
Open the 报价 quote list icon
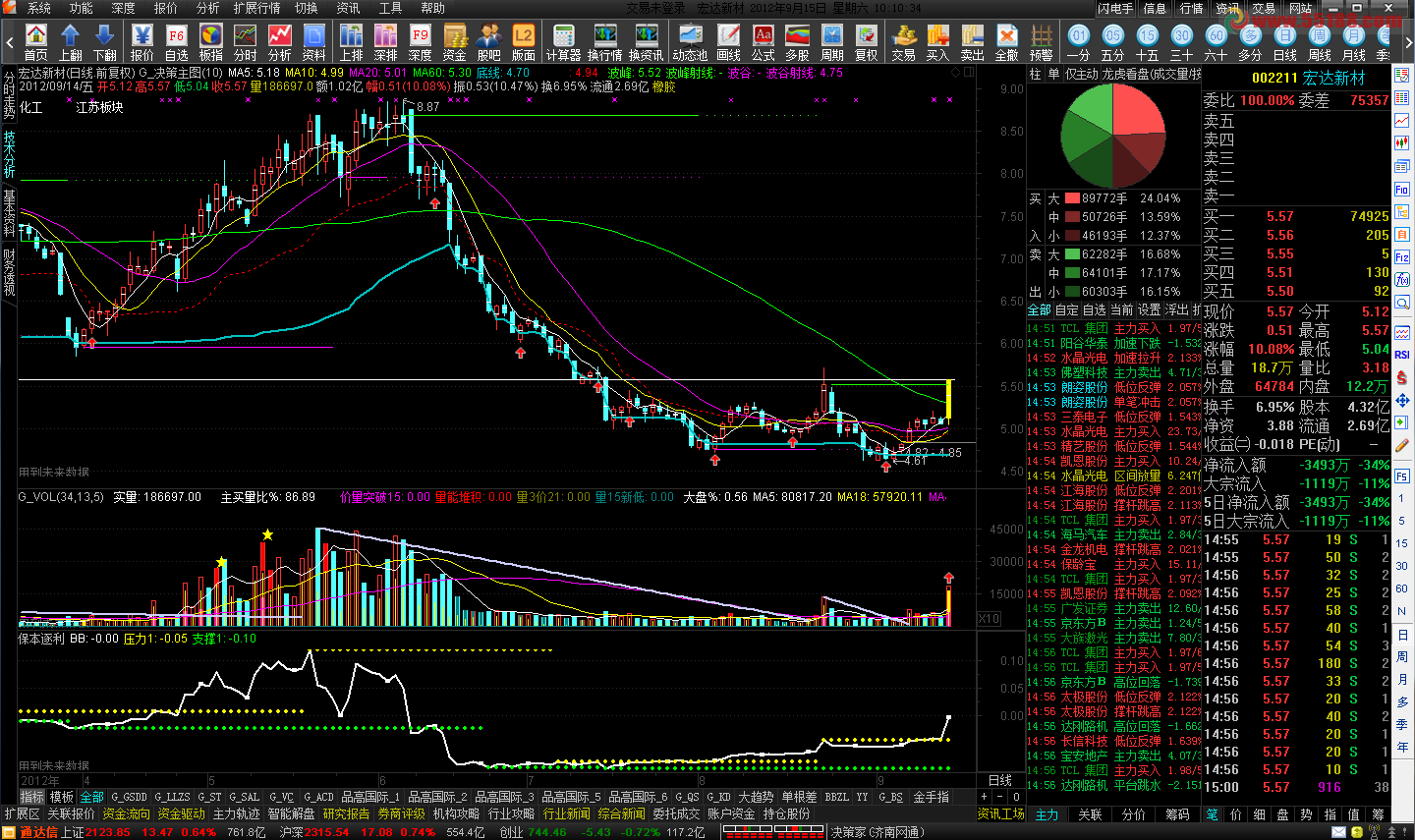coord(142,43)
